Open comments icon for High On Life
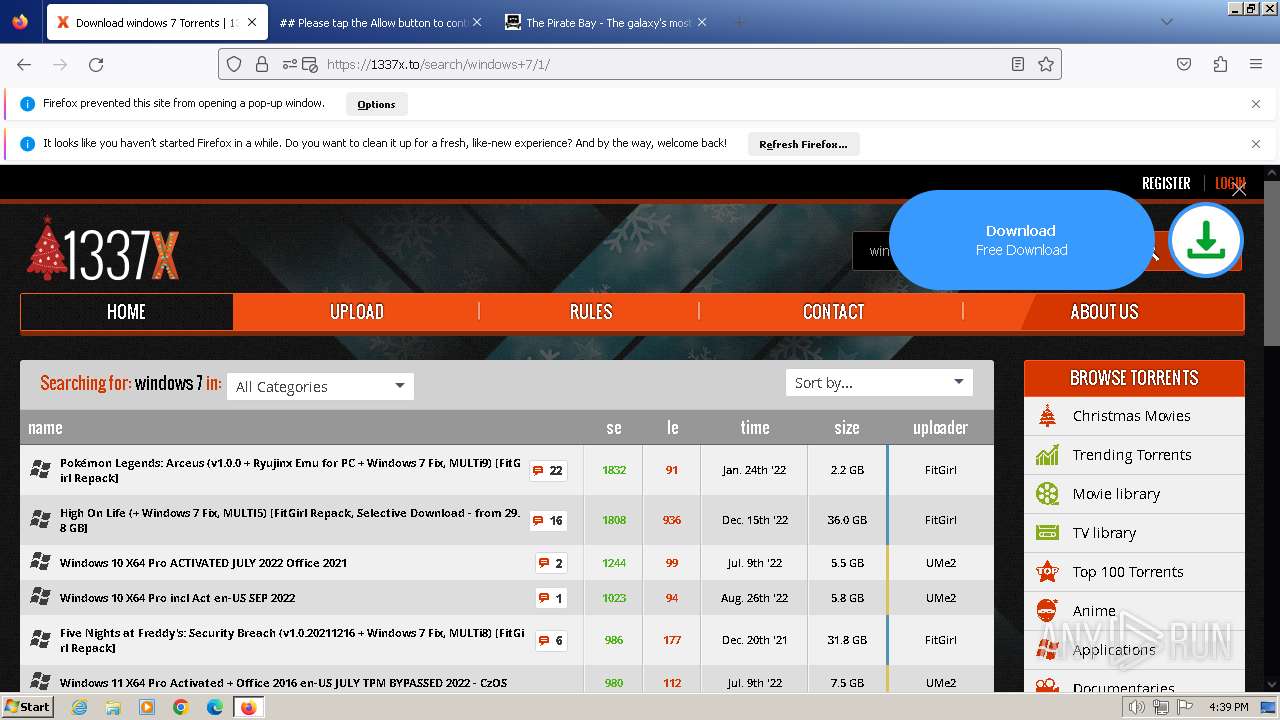The width and height of the screenshot is (1280, 720). (x=548, y=520)
